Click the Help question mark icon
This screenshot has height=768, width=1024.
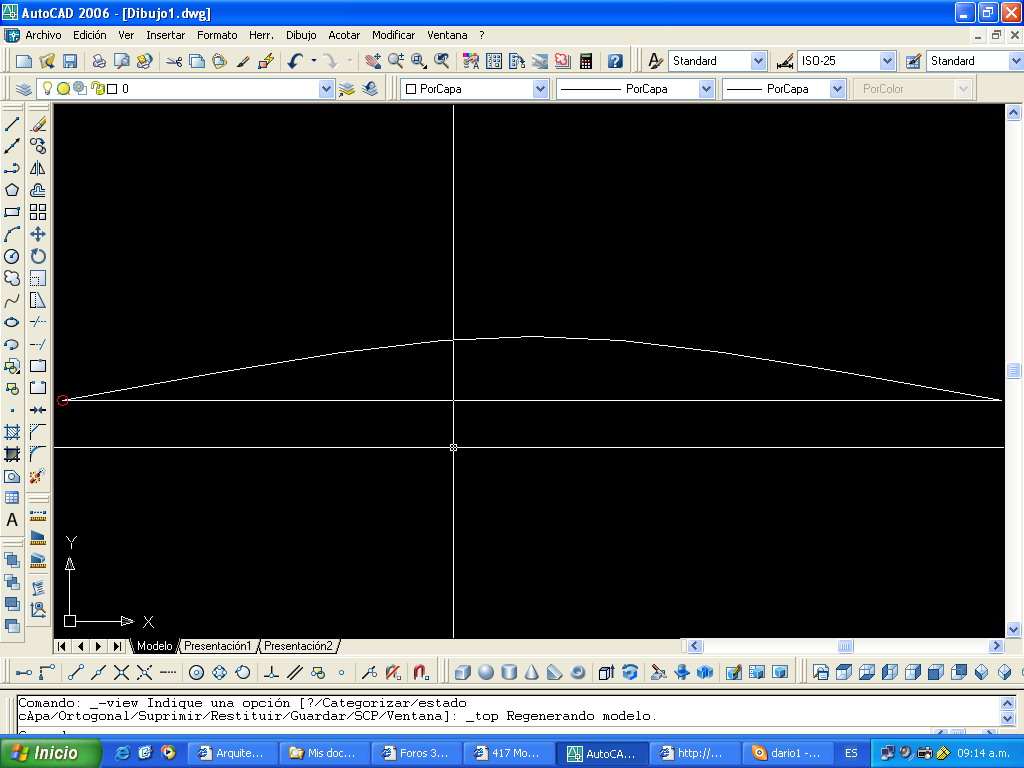tap(615, 61)
